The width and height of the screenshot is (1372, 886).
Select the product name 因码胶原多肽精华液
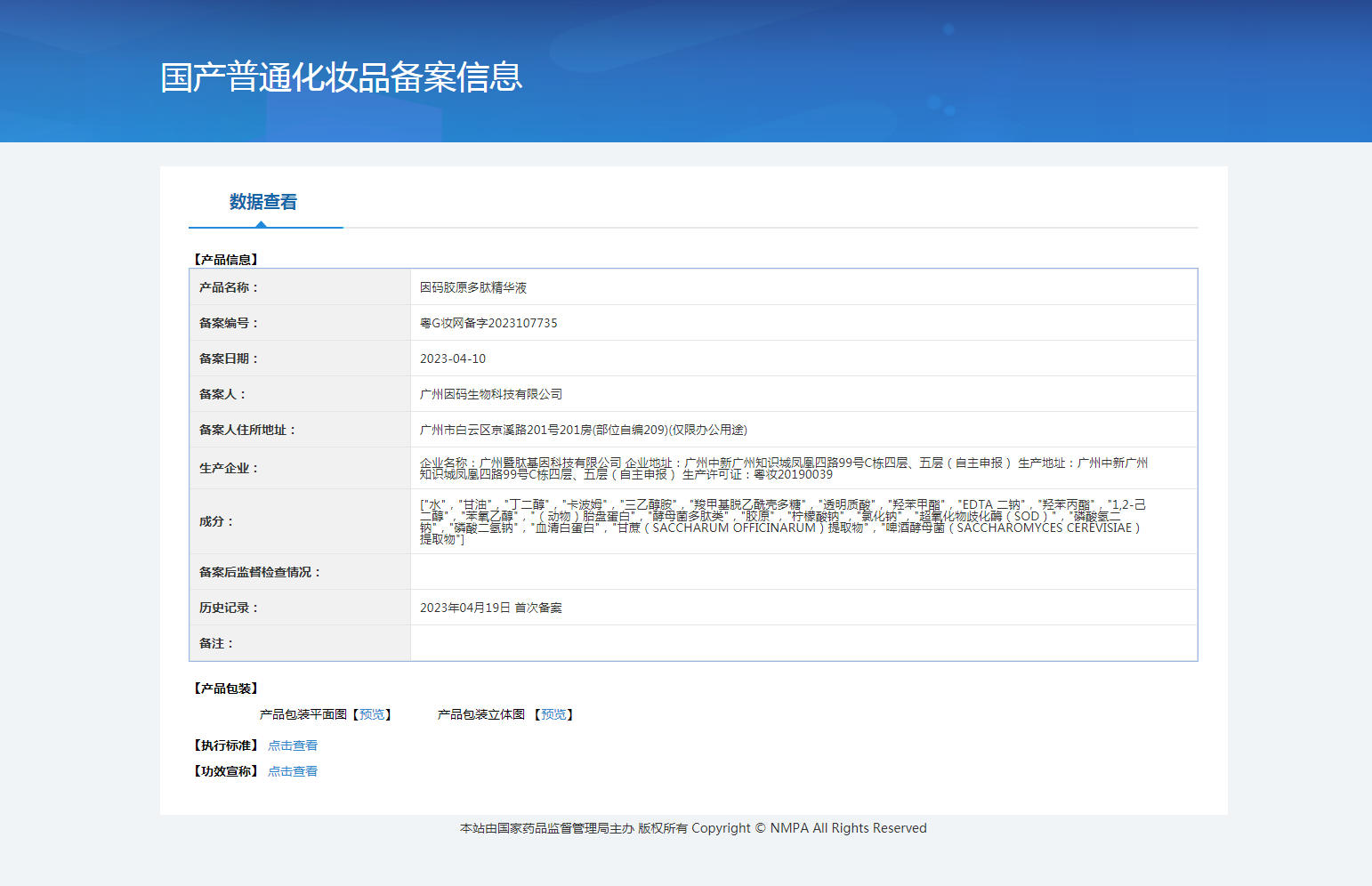tap(473, 287)
